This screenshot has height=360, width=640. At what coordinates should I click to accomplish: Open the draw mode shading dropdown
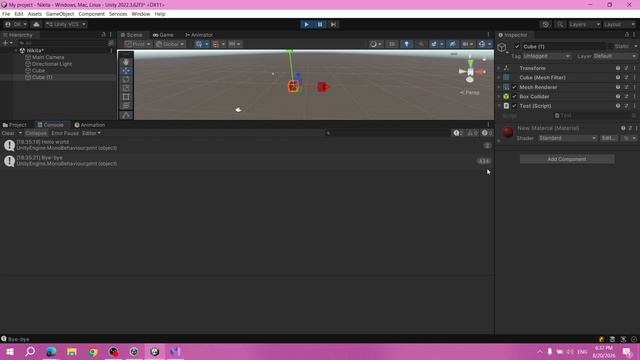tap(376, 44)
